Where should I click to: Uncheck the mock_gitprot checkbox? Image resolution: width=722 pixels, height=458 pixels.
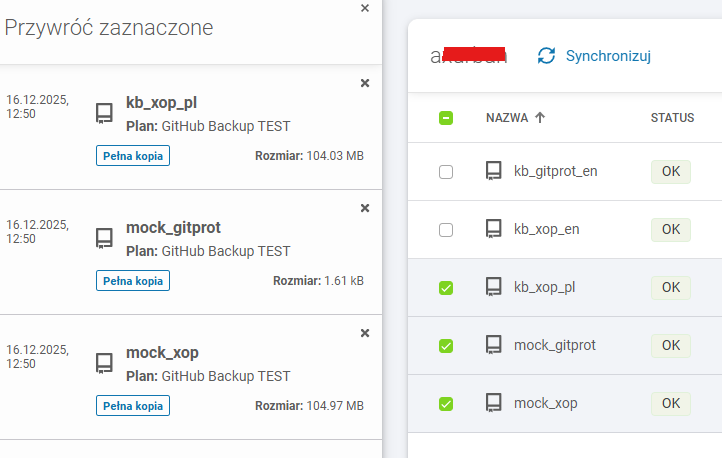point(446,346)
